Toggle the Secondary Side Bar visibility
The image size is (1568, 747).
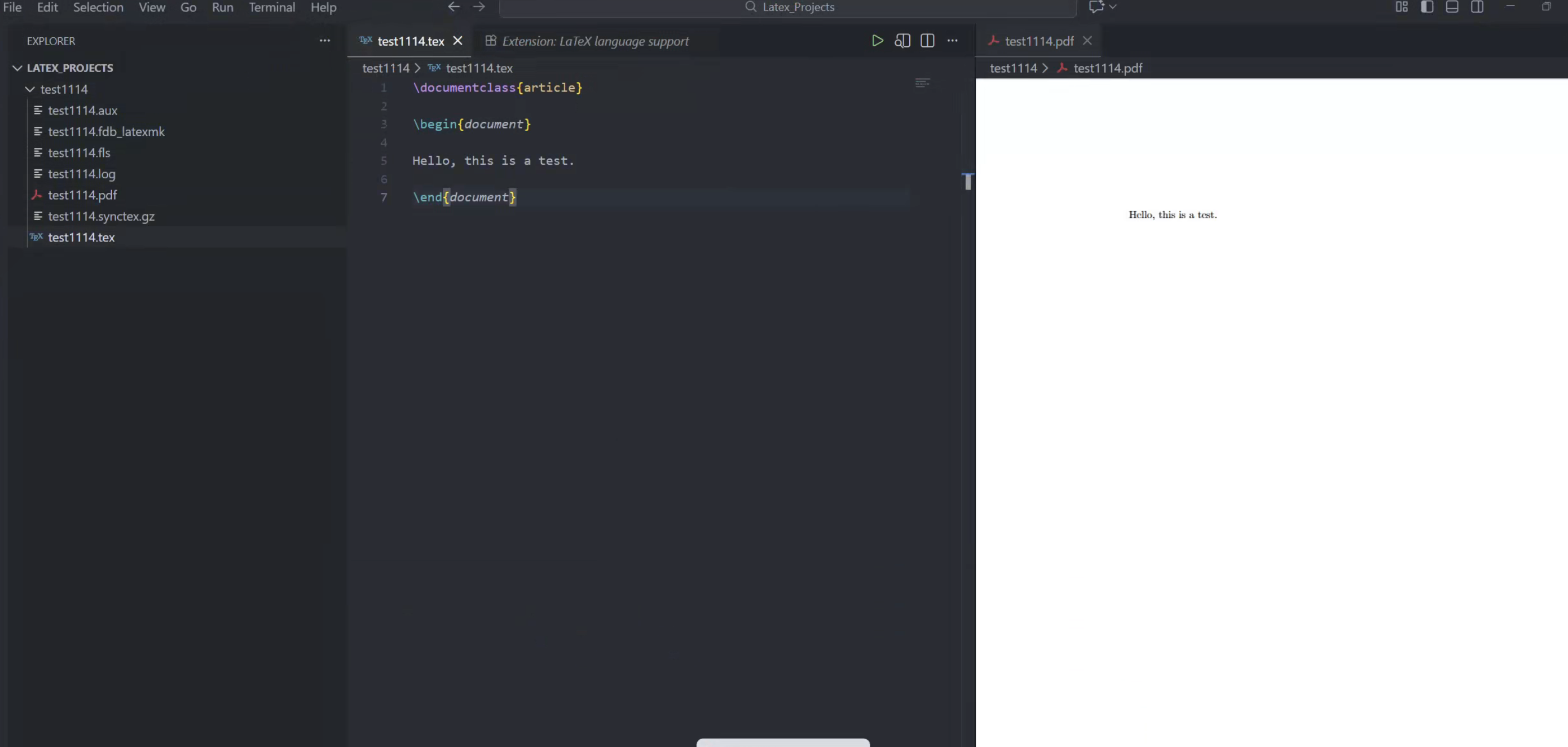[1478, 7]
